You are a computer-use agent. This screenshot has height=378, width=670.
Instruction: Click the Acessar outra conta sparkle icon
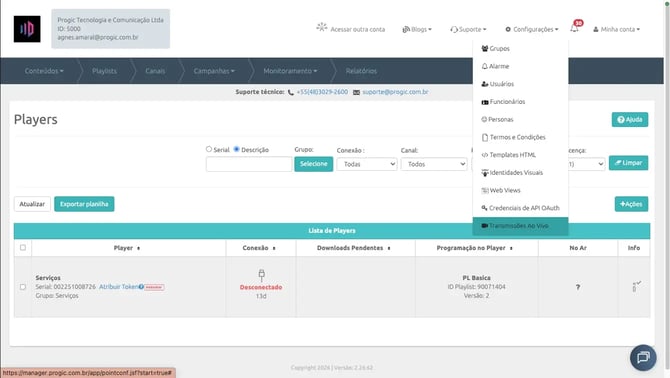(322, 28)
